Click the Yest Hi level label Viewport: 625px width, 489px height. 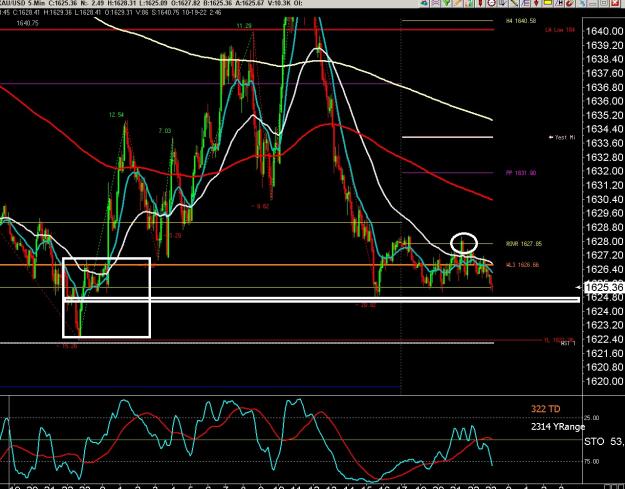(x=562, y=137)
